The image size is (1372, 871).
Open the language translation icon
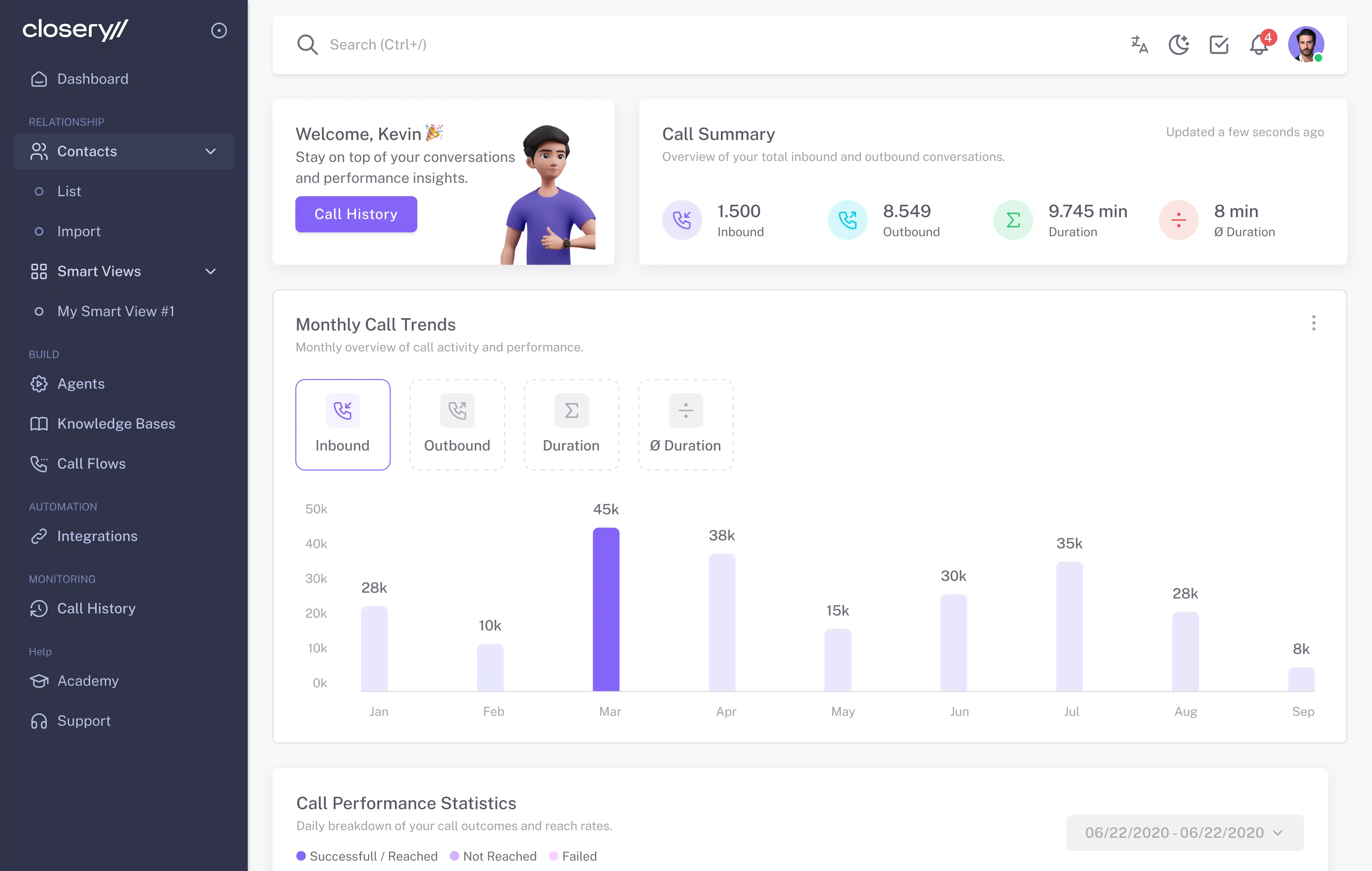pyautogui.click(x=1139, y=45)
